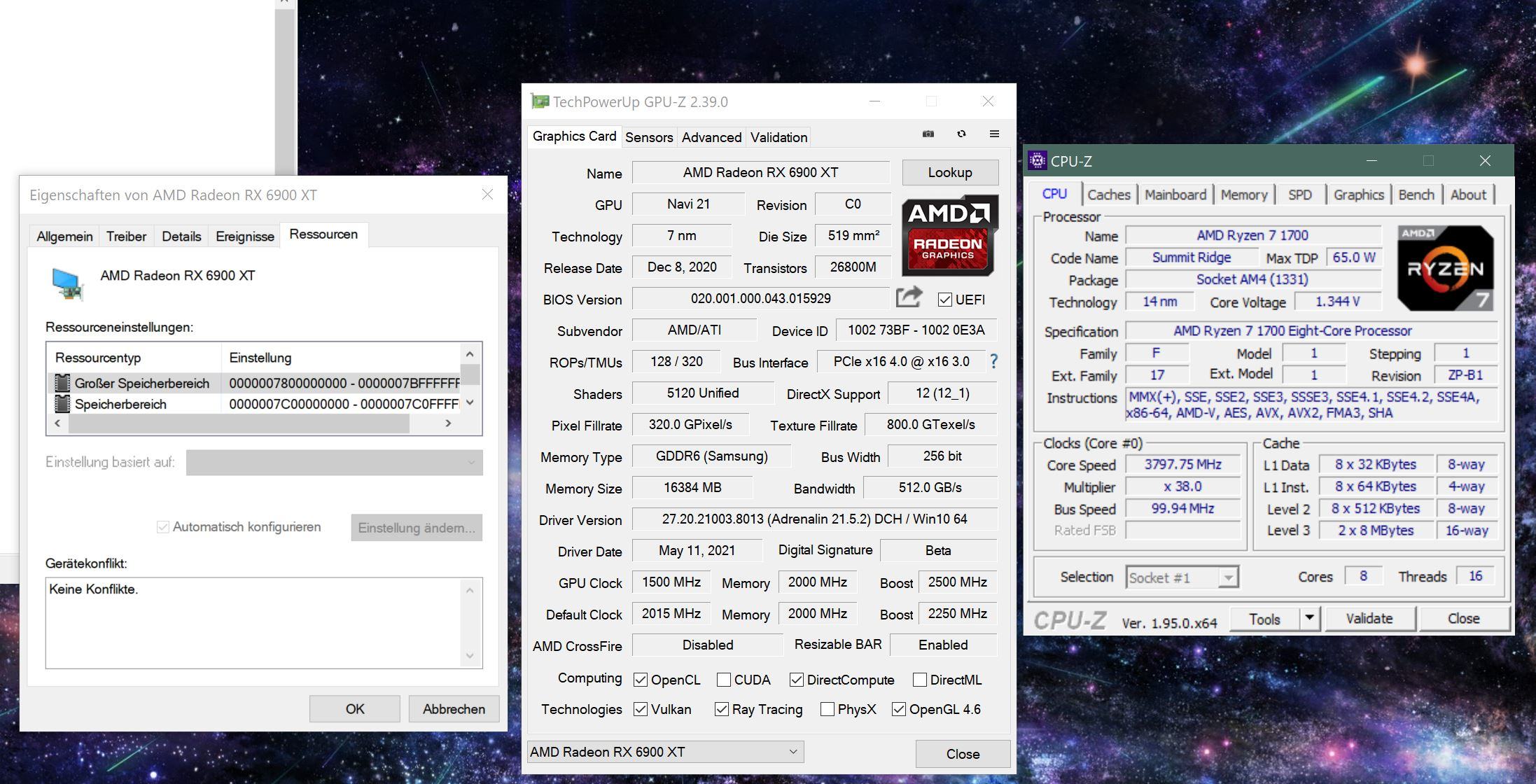
Task: Select the Speicherbereich chip icon
Action: [x=62, y=404]
